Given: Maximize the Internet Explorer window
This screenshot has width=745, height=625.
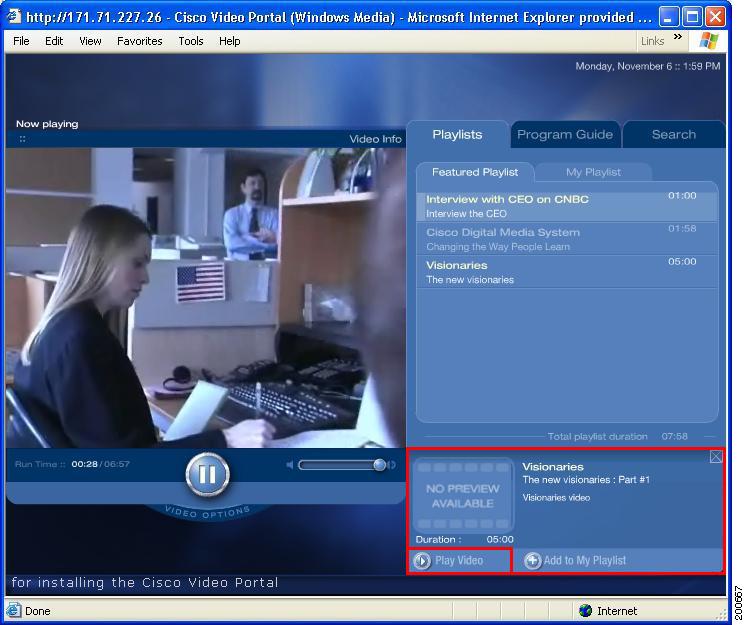Looking at the screenshot, I should coord(692,18).
